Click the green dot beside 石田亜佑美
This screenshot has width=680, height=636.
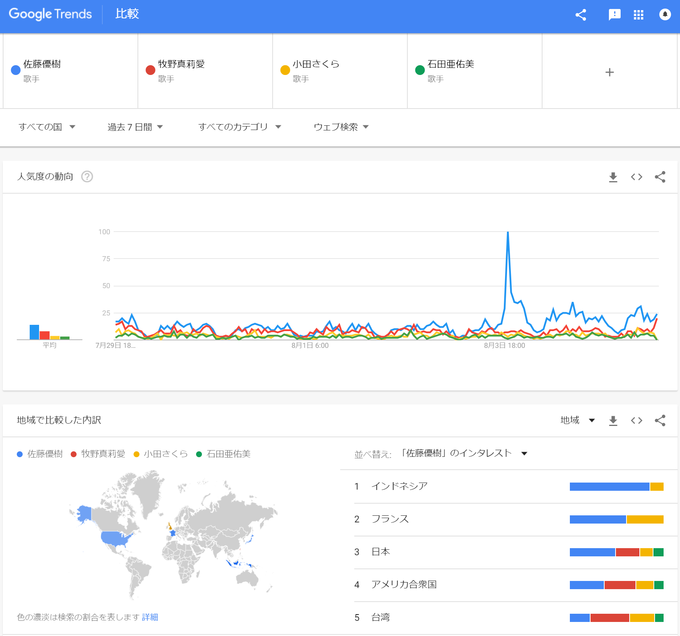click(x=420, y=70)
